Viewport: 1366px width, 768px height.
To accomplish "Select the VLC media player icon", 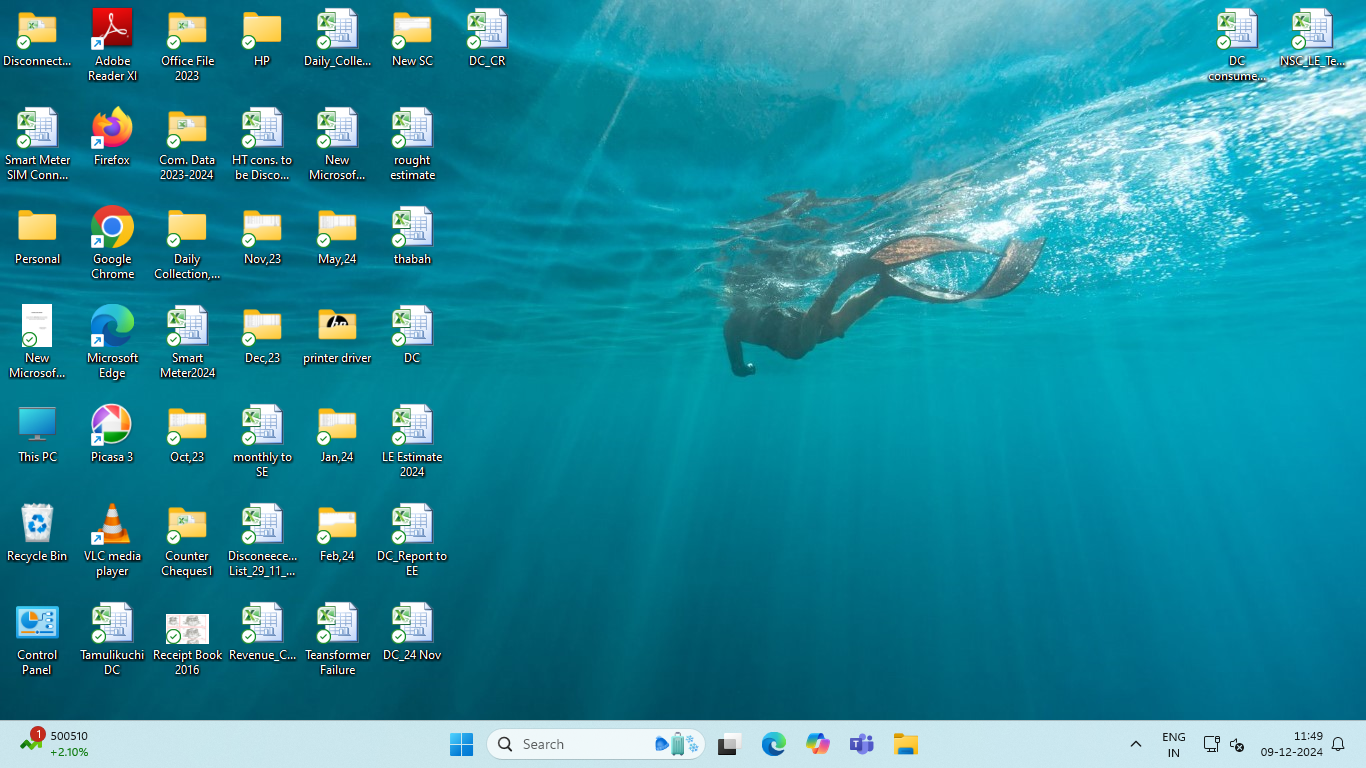I will pos(112,526).
